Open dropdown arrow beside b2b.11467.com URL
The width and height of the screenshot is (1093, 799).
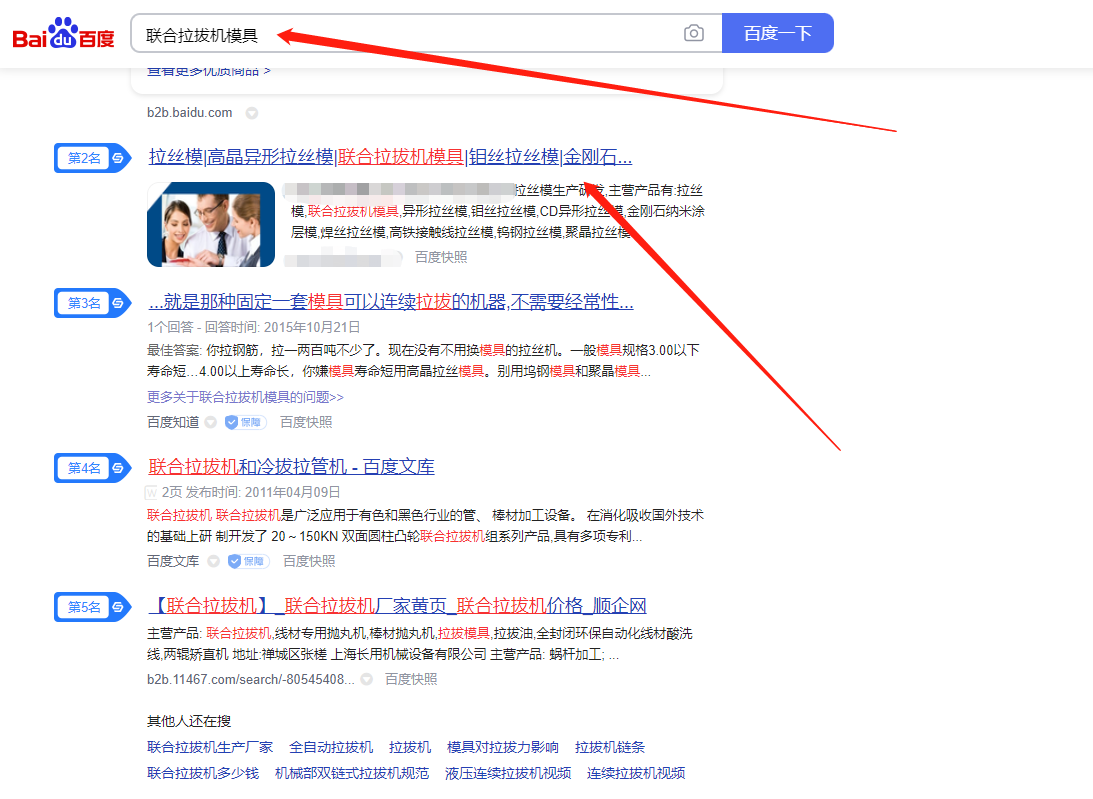pyautogui.click(x=367, y=679)
